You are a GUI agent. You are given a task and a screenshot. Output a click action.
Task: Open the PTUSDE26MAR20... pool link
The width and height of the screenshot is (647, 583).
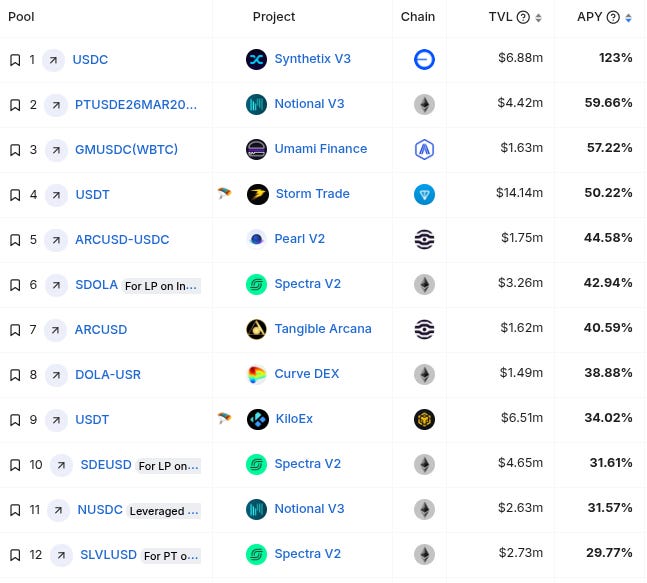tap(136, 105)
